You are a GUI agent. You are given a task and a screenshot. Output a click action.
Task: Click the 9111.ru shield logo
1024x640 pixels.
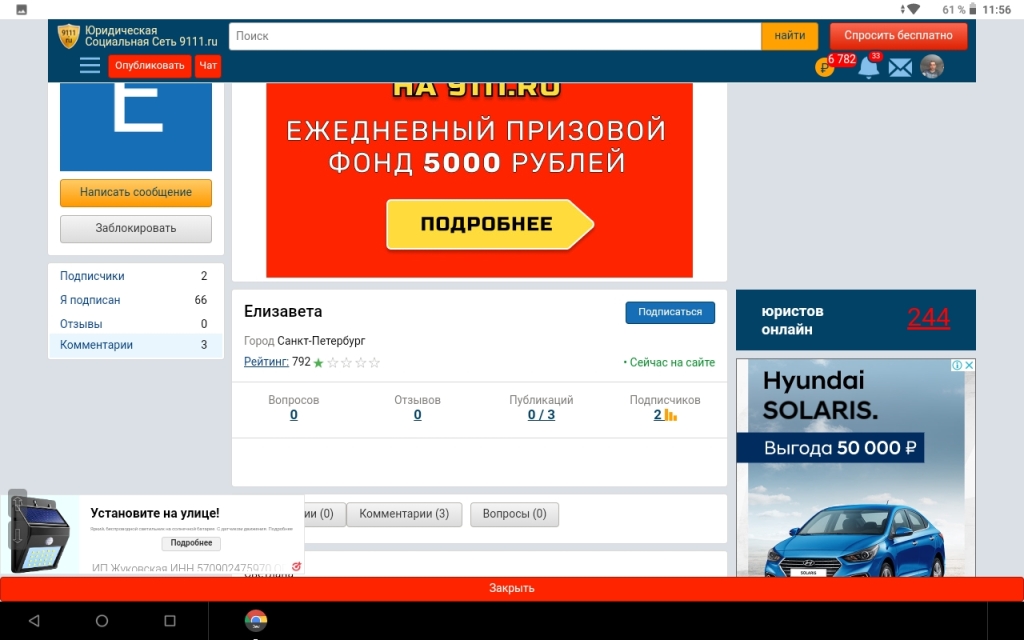coord(69,36)
